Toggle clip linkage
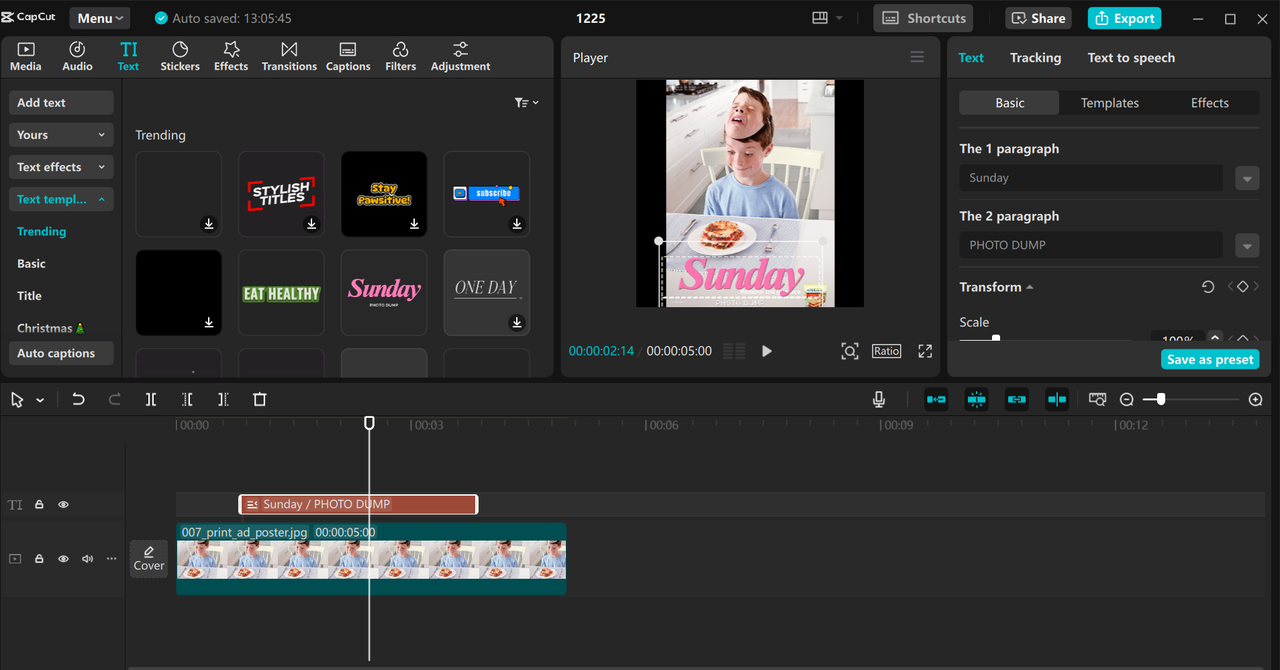The image size is (1280, 670). (1017, 399)
